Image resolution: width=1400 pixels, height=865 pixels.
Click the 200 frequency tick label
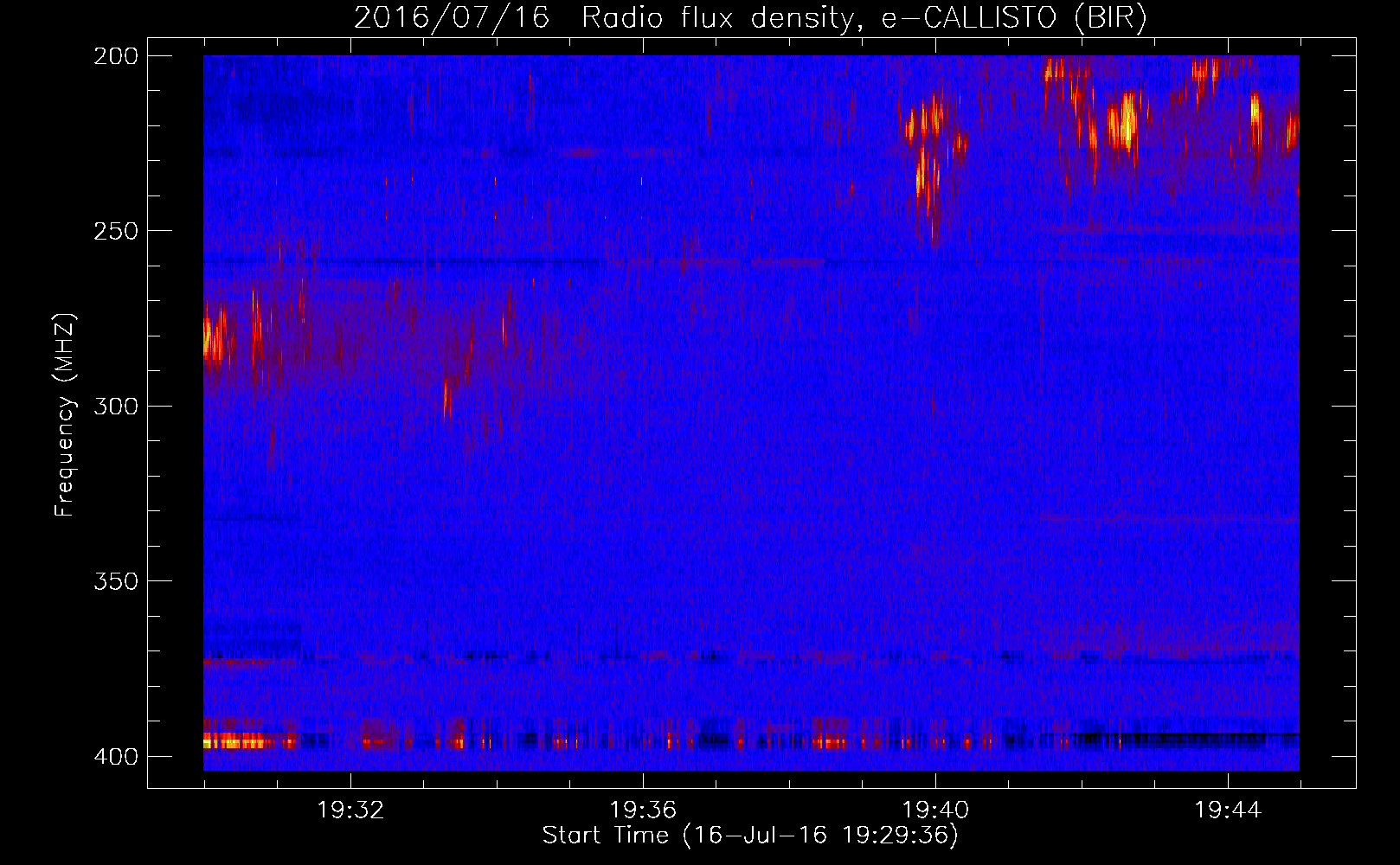(x=116, y=56)
